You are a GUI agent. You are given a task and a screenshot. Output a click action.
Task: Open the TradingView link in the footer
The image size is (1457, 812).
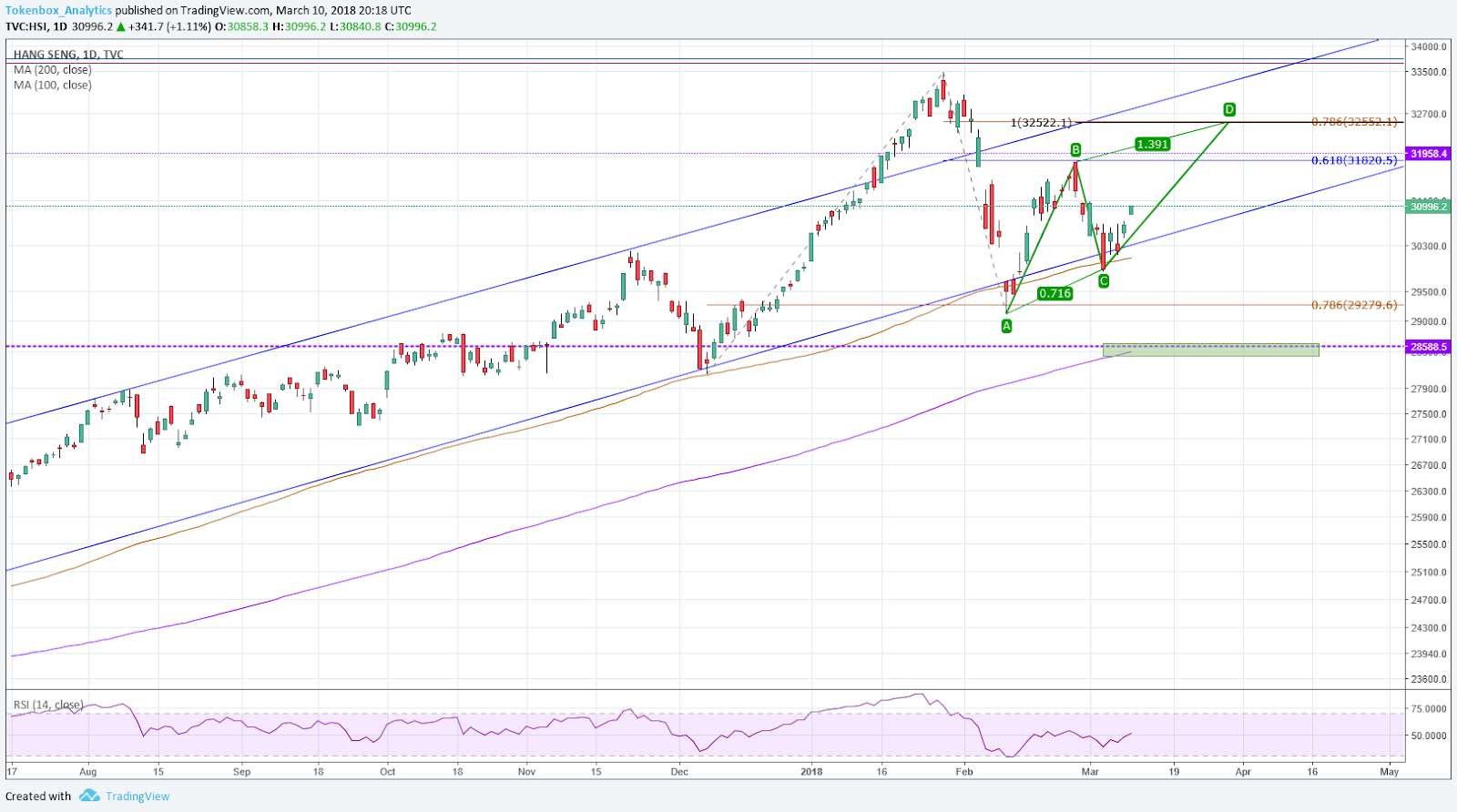click(137, 797)
